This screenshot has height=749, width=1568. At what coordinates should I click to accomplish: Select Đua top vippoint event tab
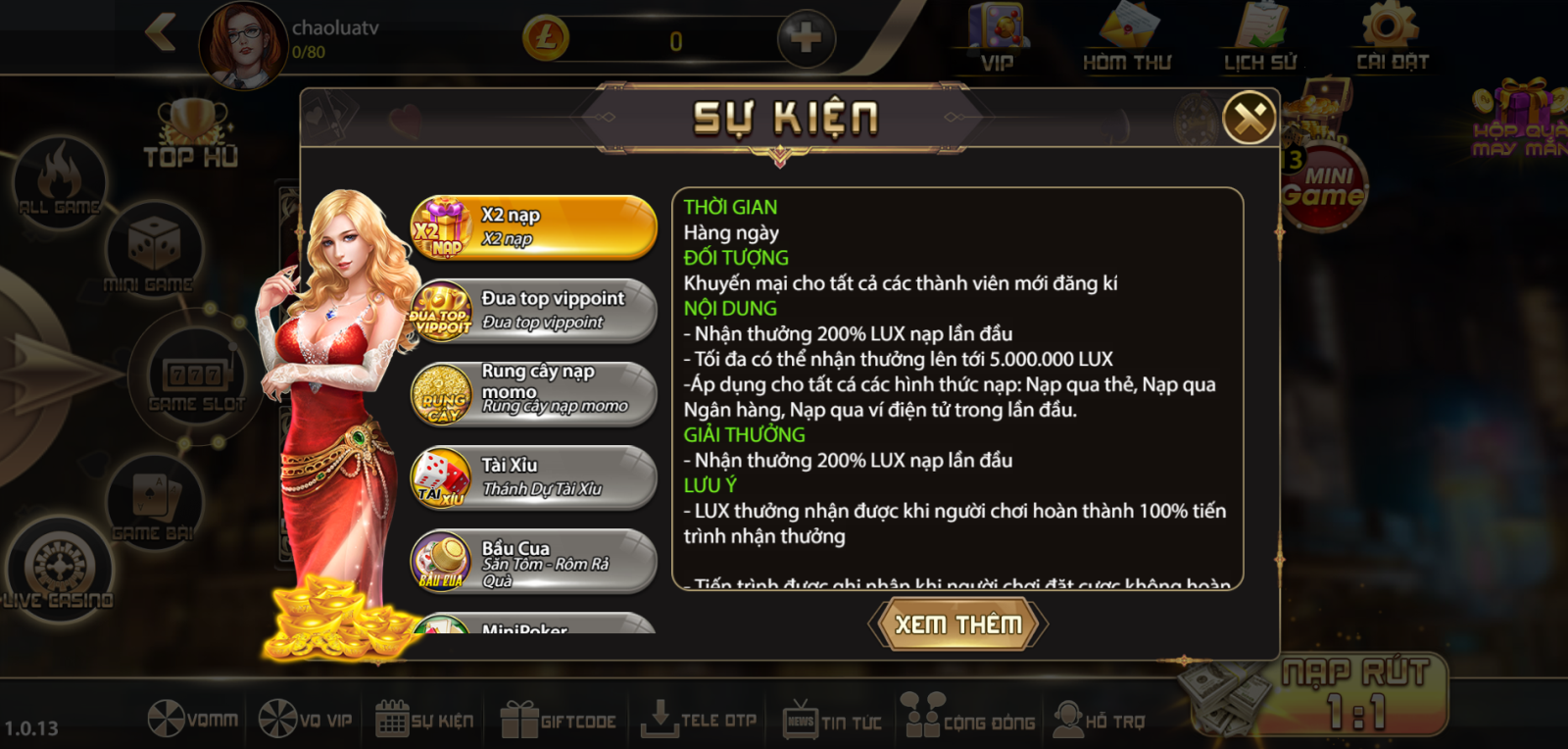pyautogui.click(x=534, y=311)
